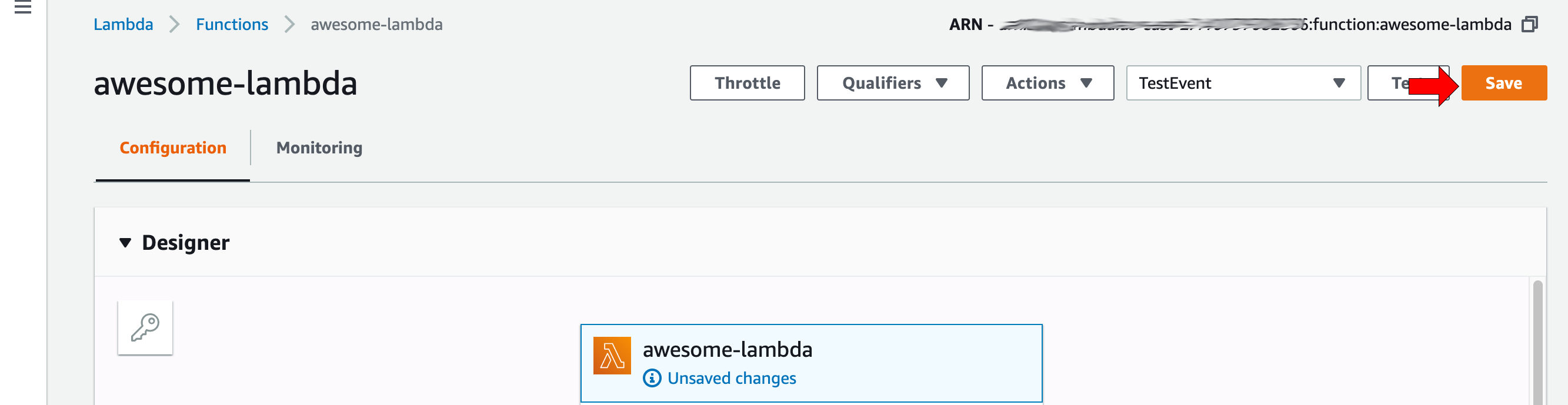Image resolution: width=1568 pixels, height=405 pixels.
Task: Click the Unsaved changes info icon
Action: (x=652, y=378)
